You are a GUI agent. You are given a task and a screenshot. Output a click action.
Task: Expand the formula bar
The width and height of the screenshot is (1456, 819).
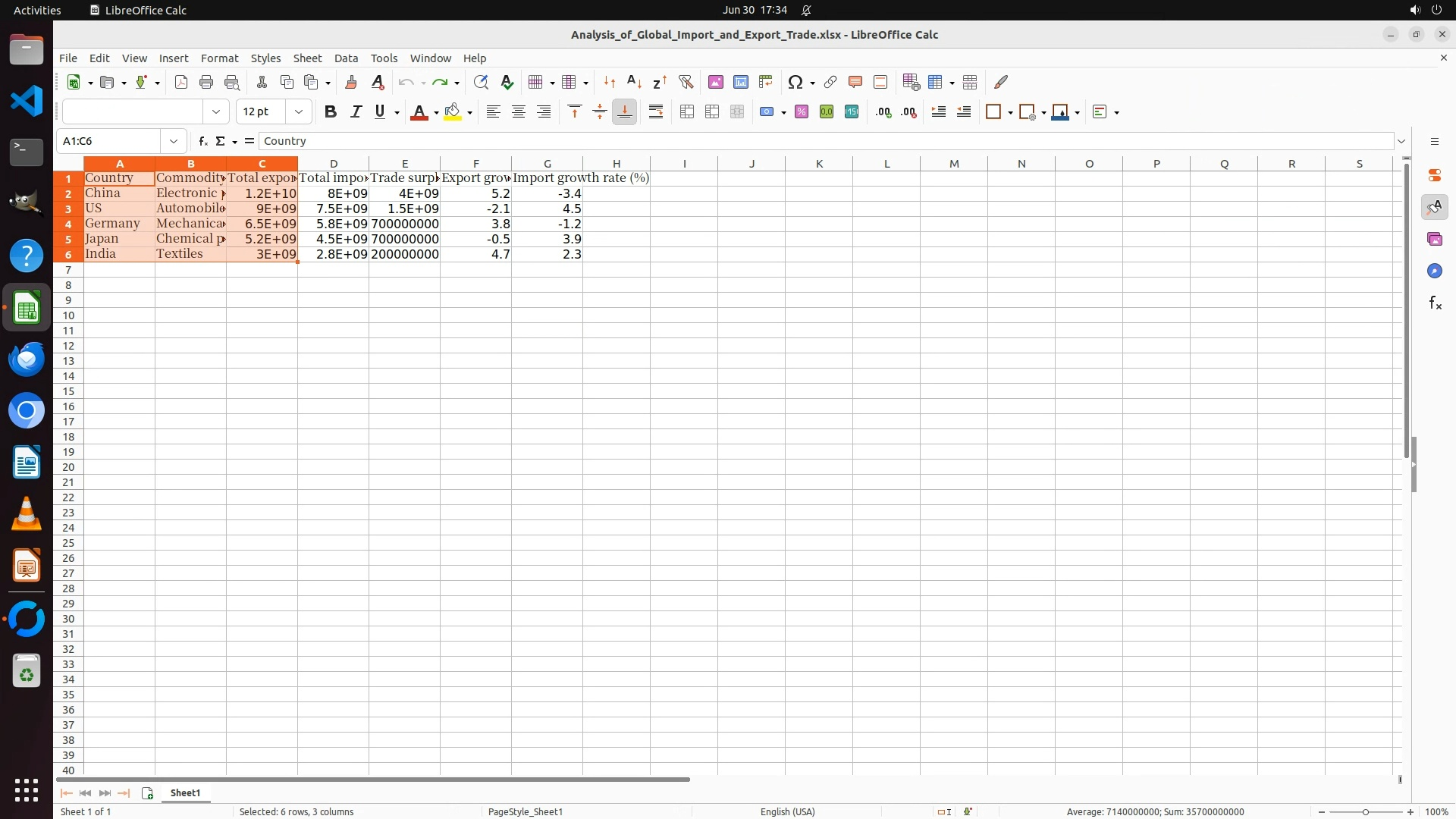tap(1401, 141)
